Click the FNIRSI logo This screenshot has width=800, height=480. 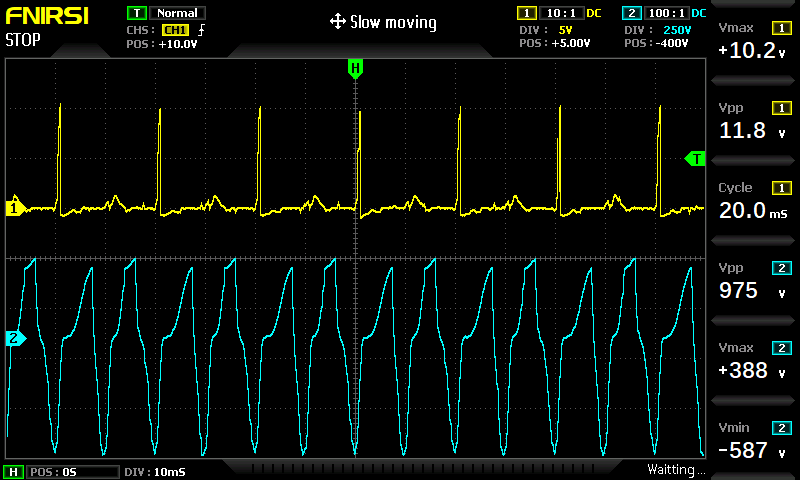(45, 16)
